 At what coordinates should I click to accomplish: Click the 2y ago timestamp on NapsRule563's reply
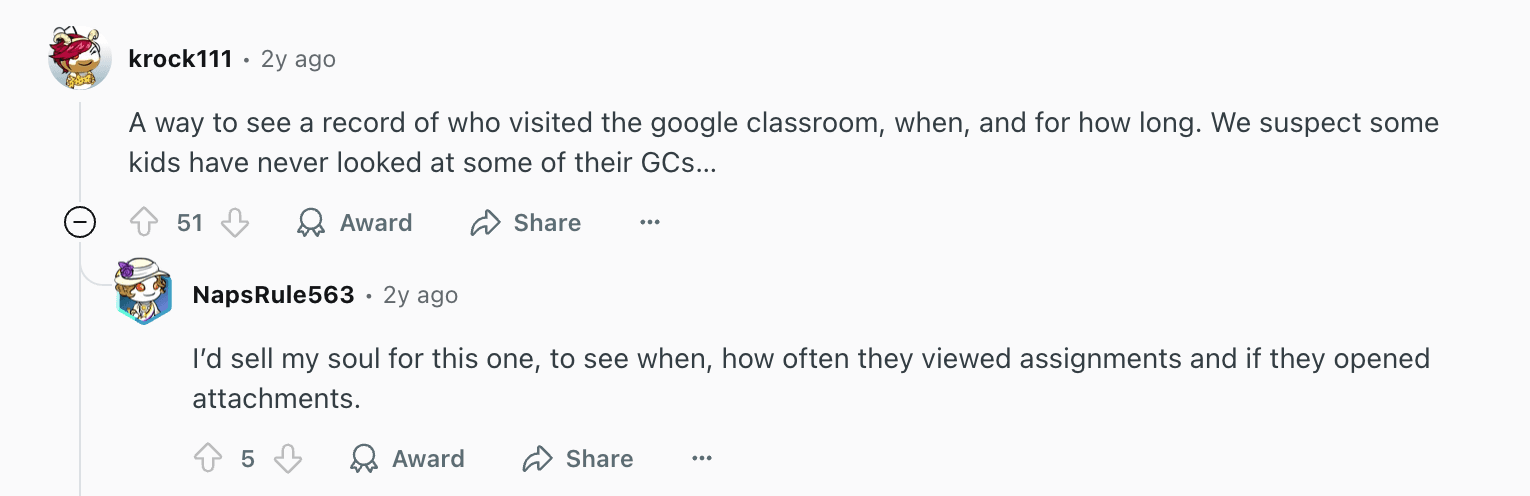(x=420, y=295)
